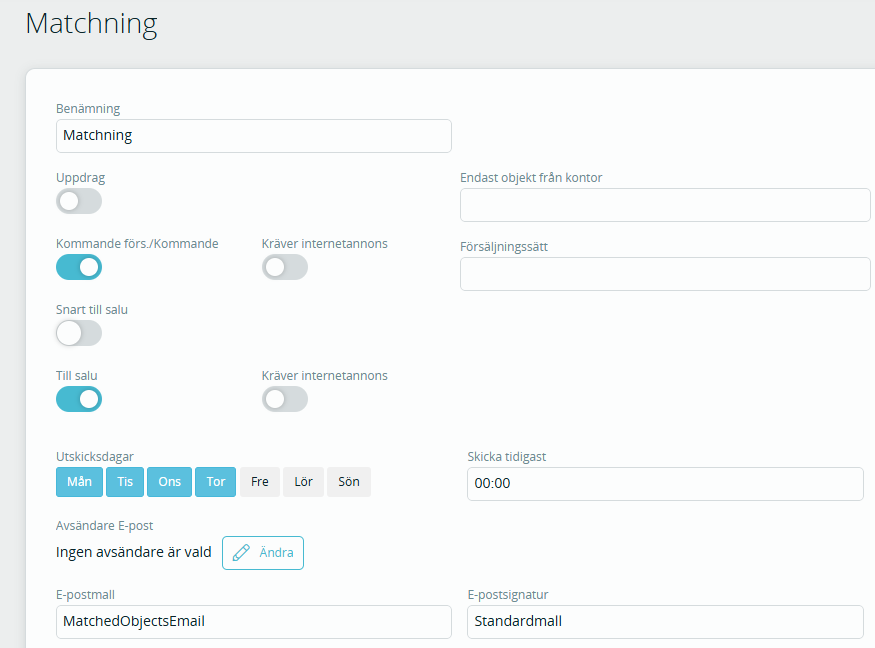Click the Ändra sender button

263,553
